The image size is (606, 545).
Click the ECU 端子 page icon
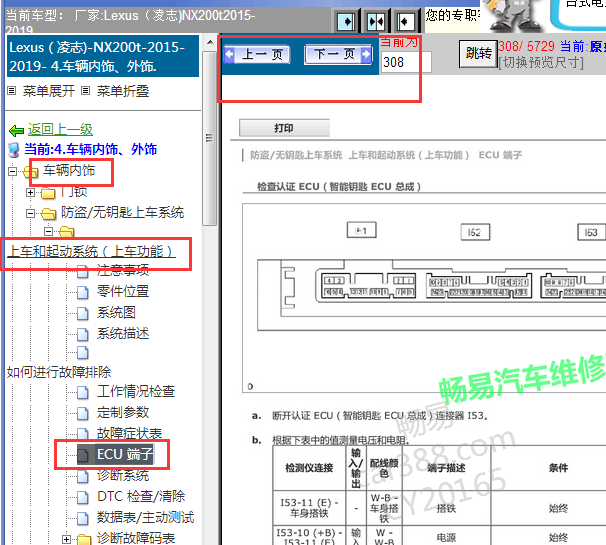(82, 455)
